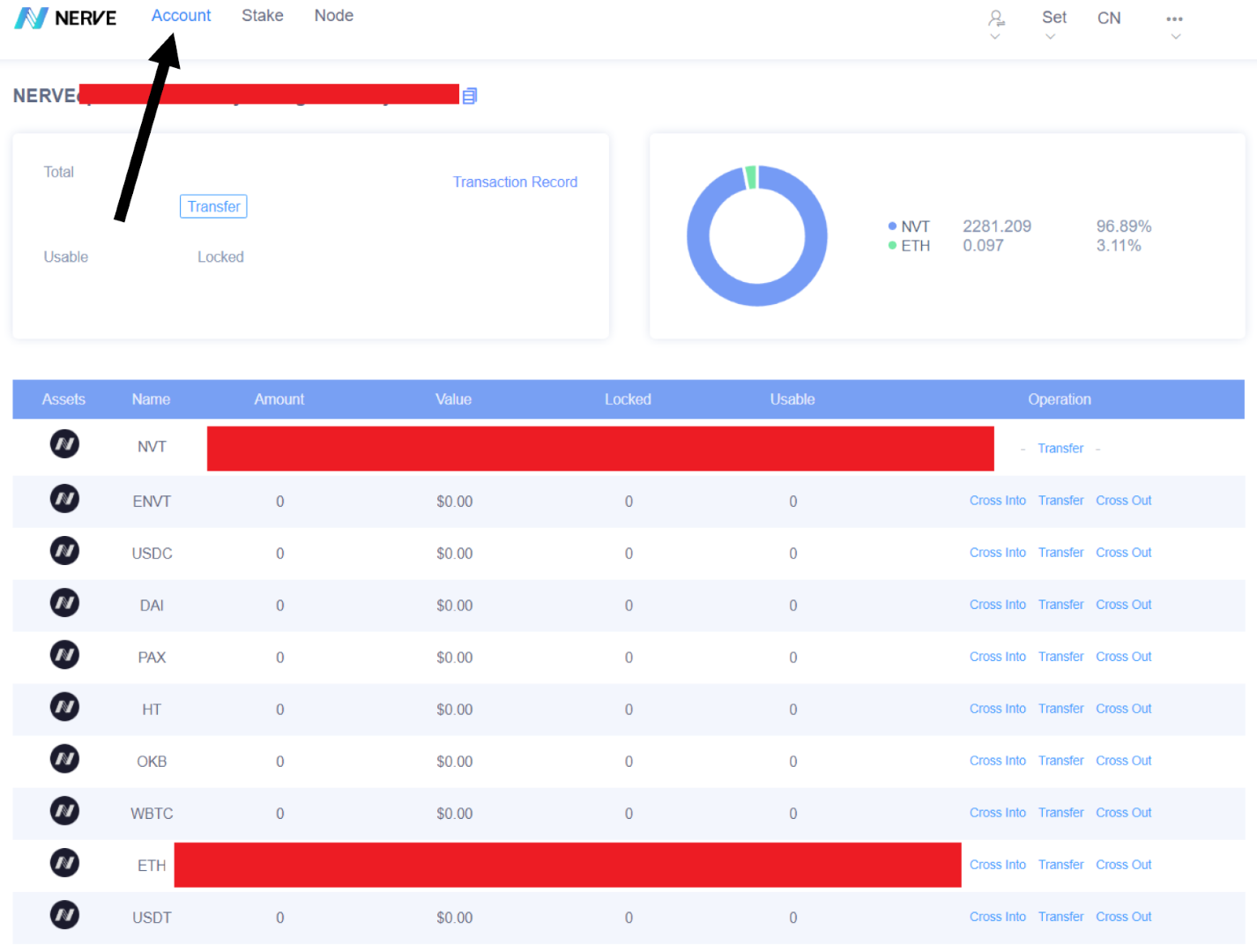Expand the chevron under user icon
The height and width of the screenshot is (952, 1257).
pyautogui.click(x=995, y=37)
